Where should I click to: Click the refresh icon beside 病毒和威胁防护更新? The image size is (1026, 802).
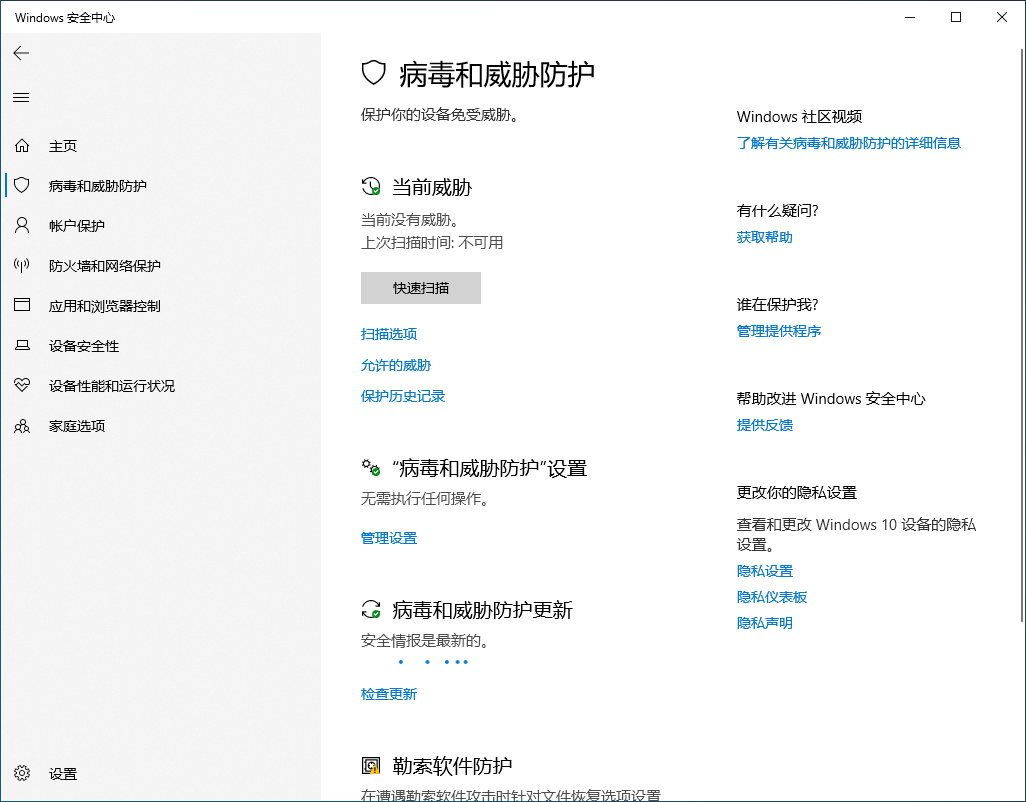(x=371, y=609)
